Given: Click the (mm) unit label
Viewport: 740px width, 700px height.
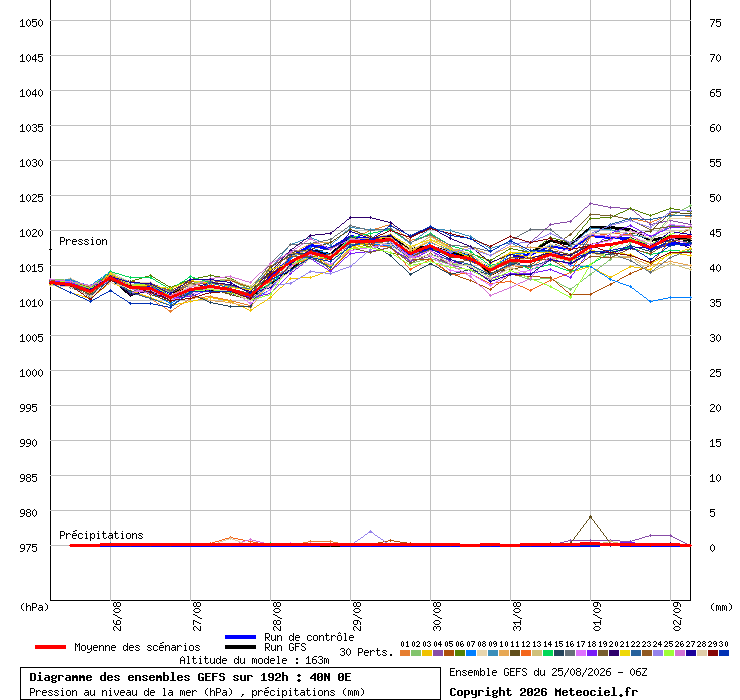Looking at the screenshot, I should click(x=721, y=607).
